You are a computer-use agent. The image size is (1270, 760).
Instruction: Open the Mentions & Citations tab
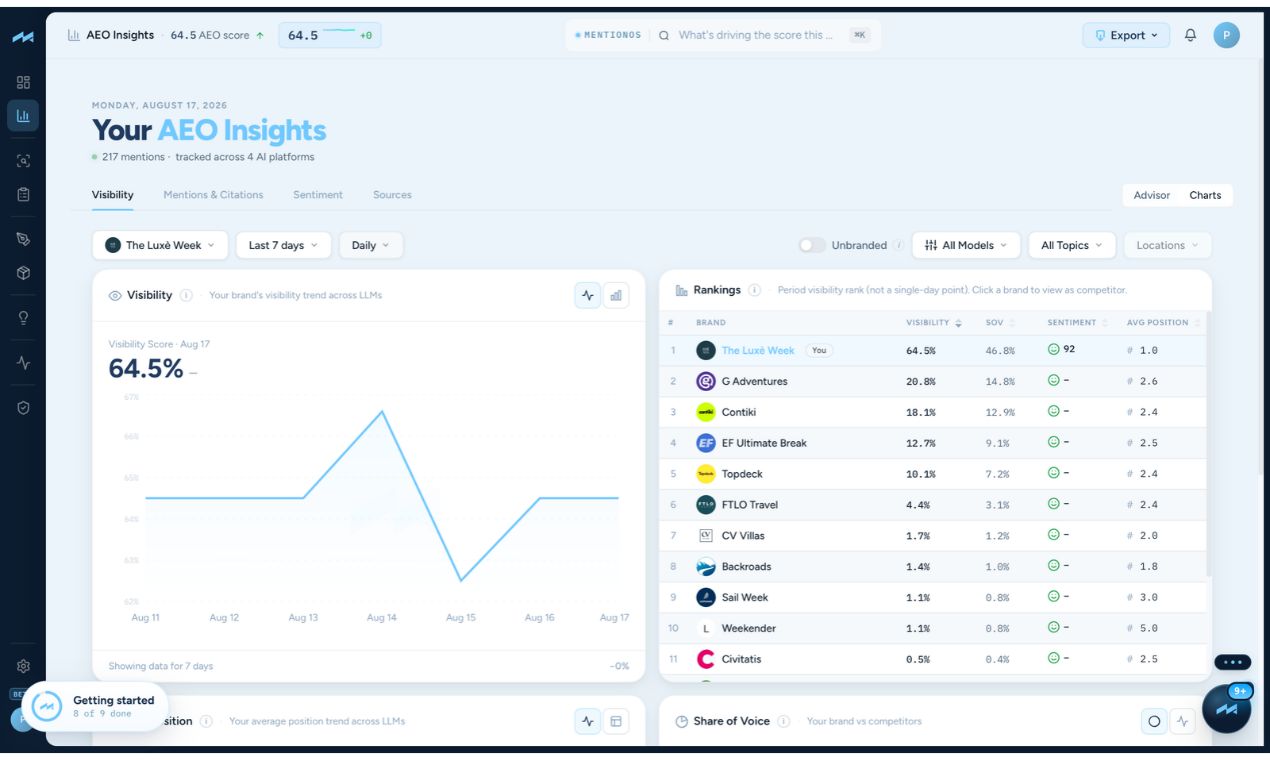[x=213, y=195]
